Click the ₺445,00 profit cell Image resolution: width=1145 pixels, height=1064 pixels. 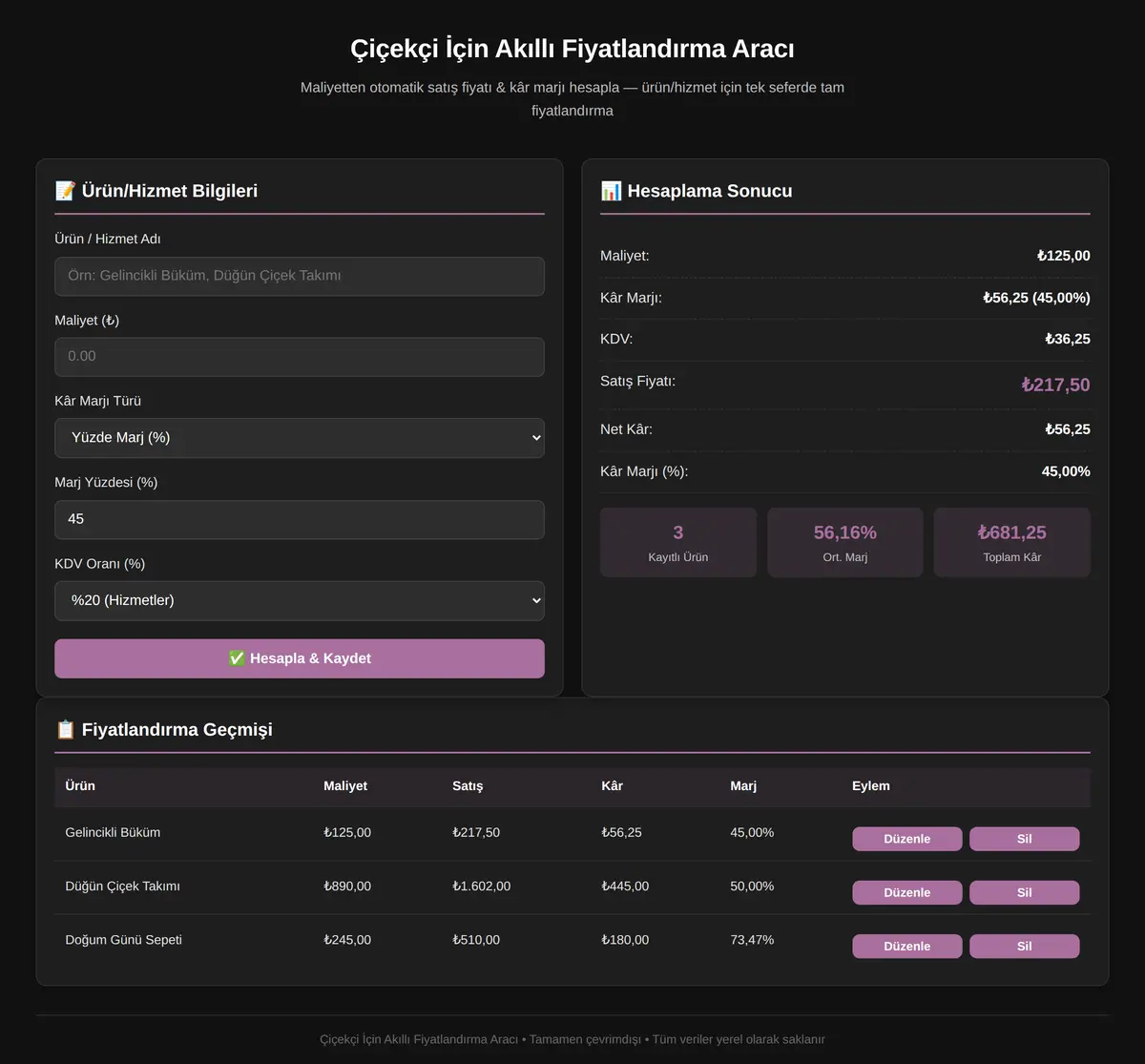point(625,887)
